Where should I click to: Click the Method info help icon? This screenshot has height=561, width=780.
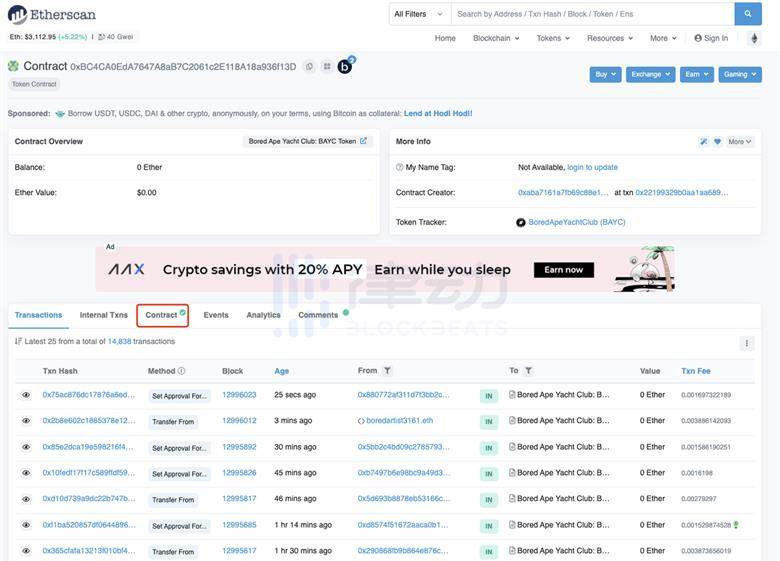tap(182, 371)
